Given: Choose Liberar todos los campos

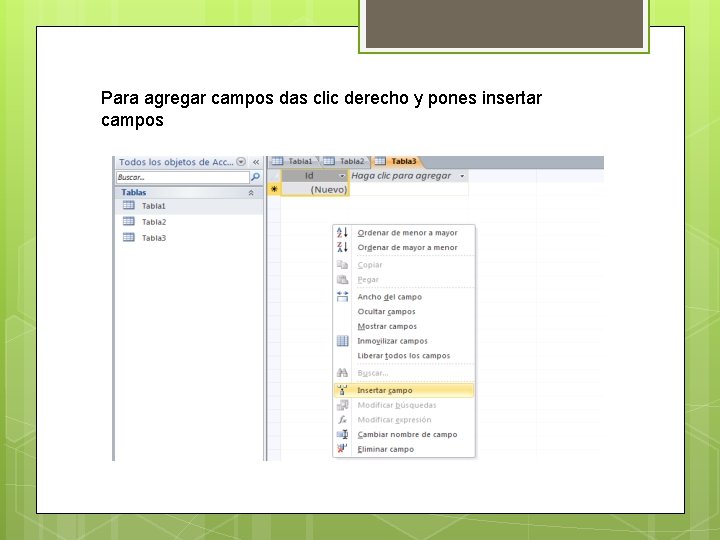Looking at the screenshot, I should (x=404, y=355).
